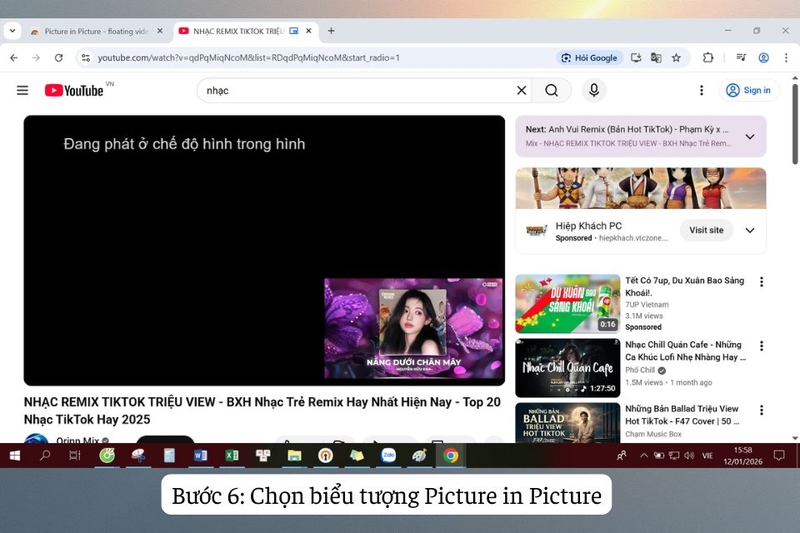Open the Phố Chill channel name
The width and height of the screenshot is (800, 533).
click(640, 370)
